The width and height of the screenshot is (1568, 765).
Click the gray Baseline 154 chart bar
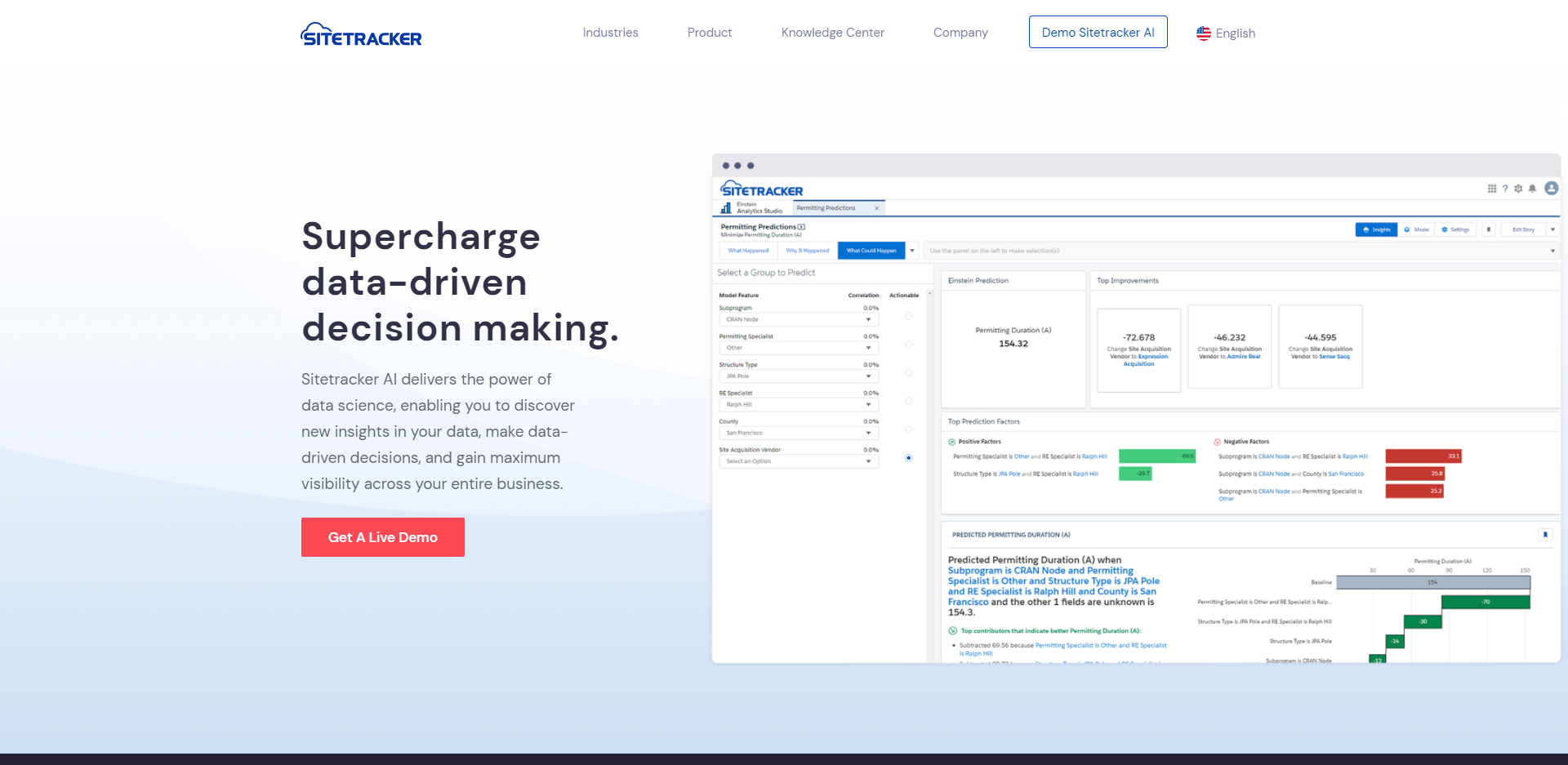(1433, 582)
